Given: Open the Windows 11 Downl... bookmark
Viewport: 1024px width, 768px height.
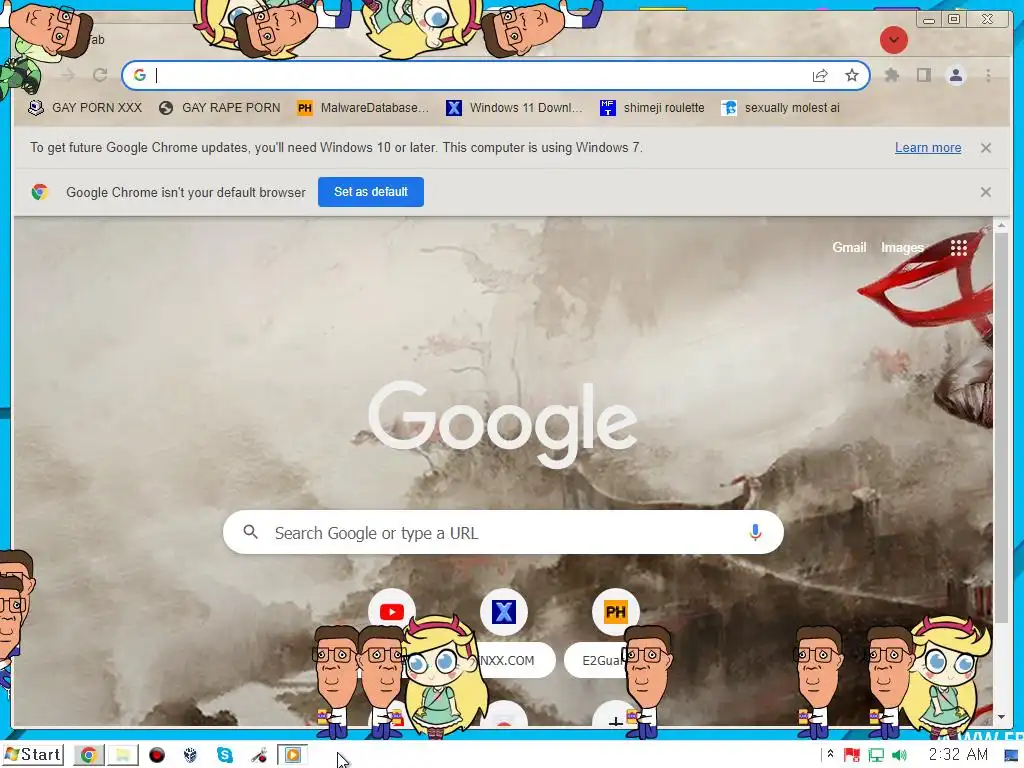Looking at the screenshot, I should tap(514, 108).
